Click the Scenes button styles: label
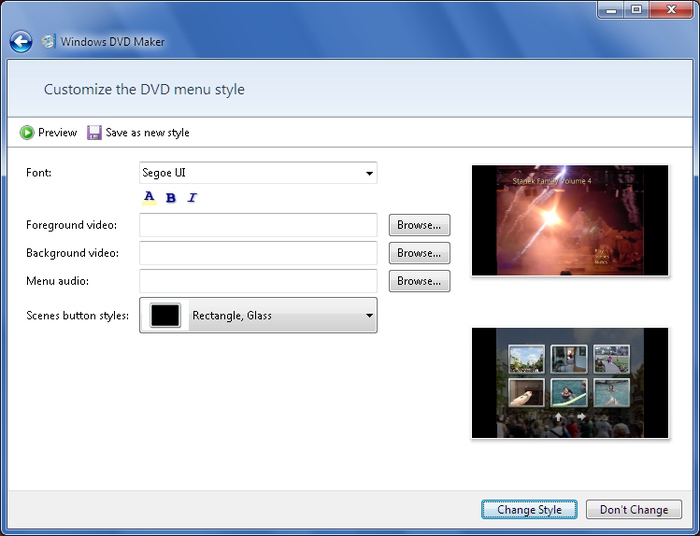 pyautogui.click(x=78, y=316)
